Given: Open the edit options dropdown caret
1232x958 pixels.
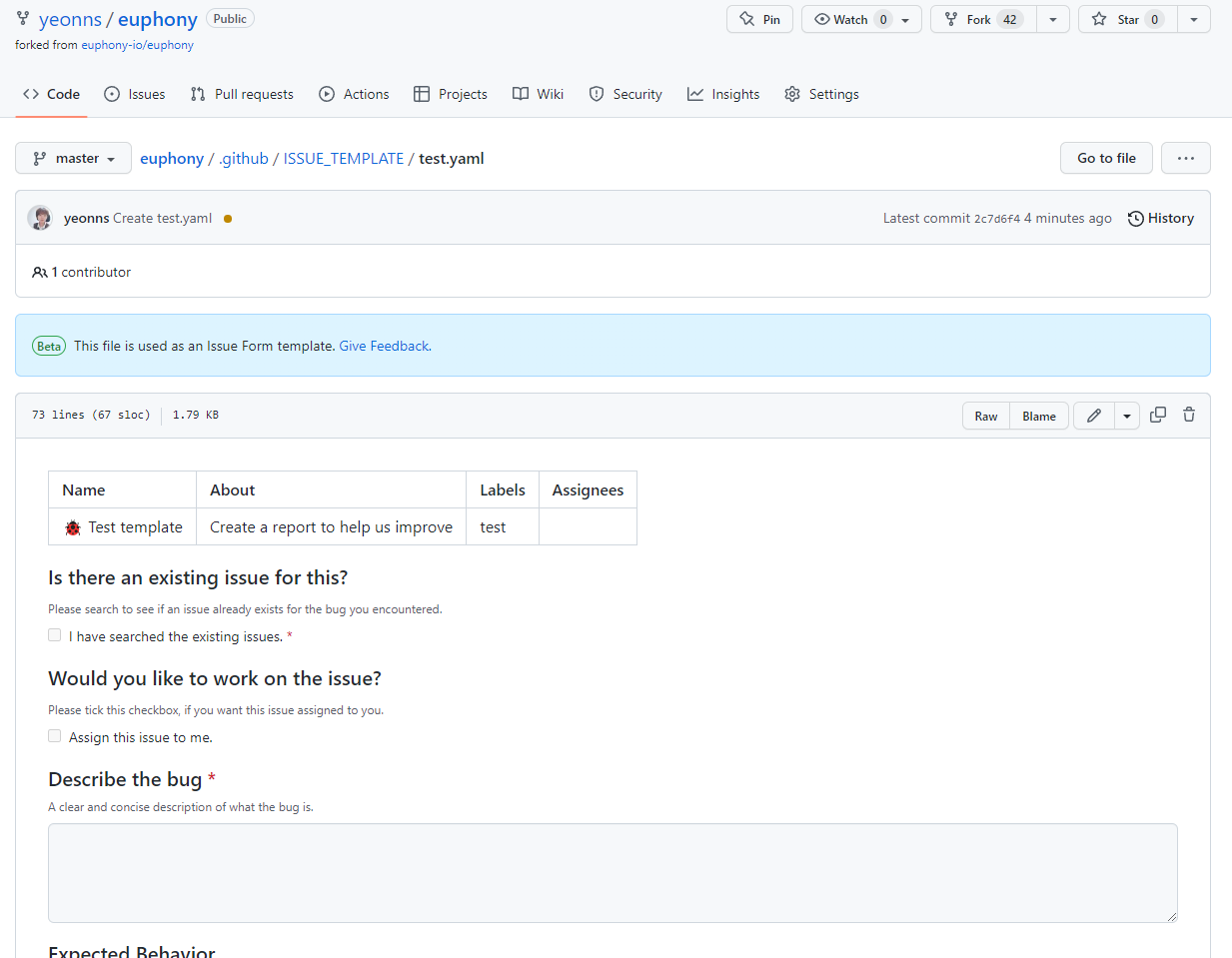Looking at the screenshot, I should coord(1127,416).
